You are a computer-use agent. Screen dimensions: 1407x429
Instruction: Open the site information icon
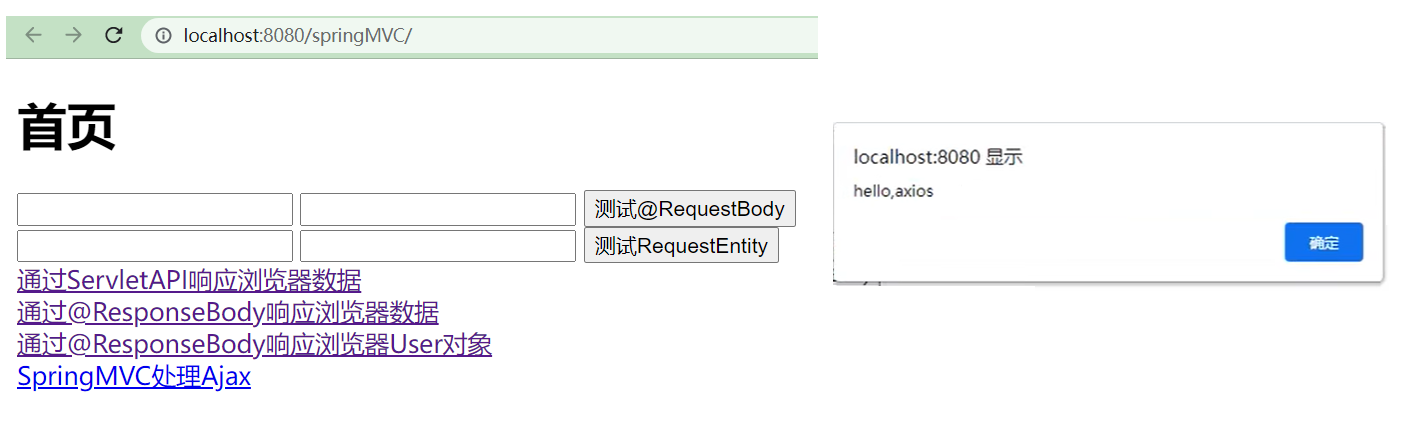164,36
